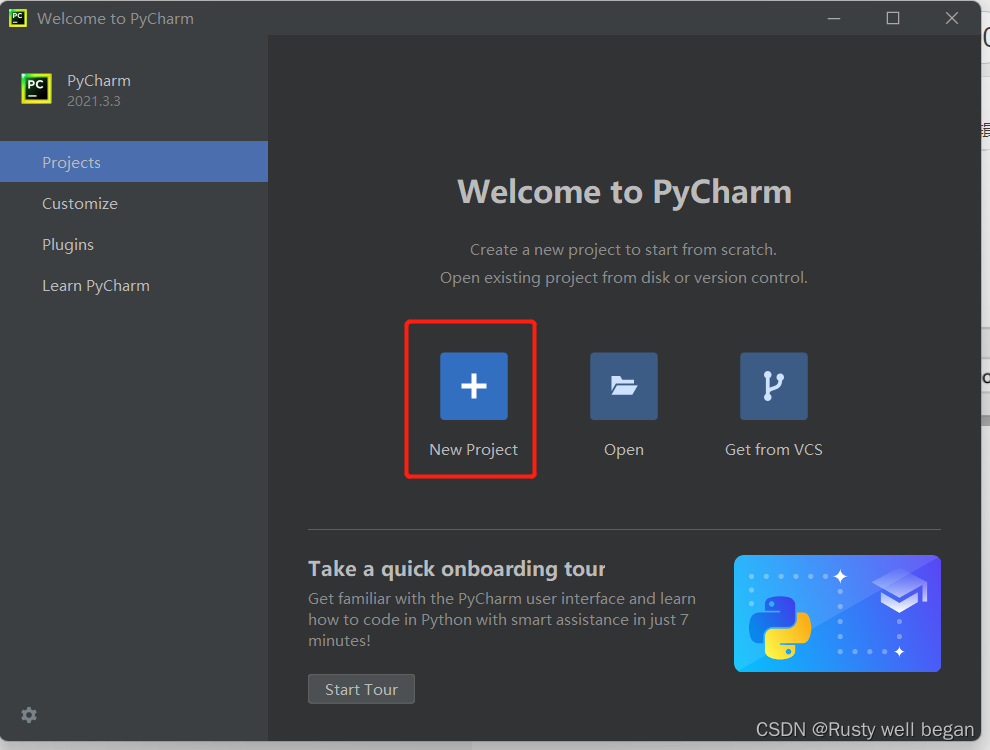The height and width of the screenshot is (750, 990).
Task: Minimize the Welcome to PyCharm window
Action: click(836, 18)
